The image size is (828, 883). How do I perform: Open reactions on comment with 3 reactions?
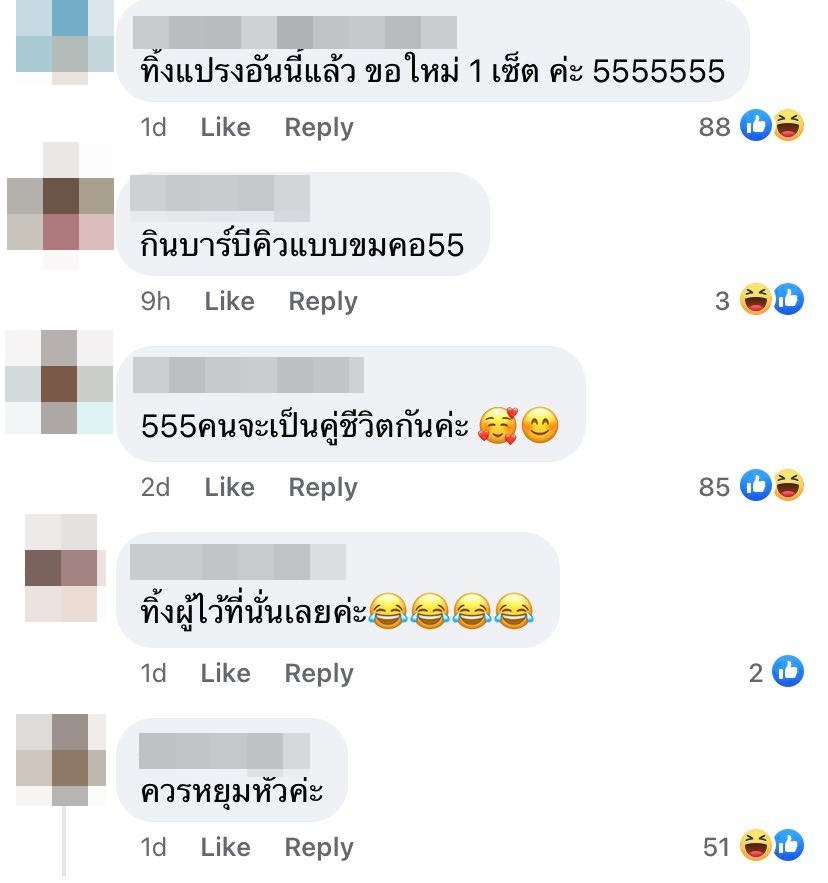[759, 300]
